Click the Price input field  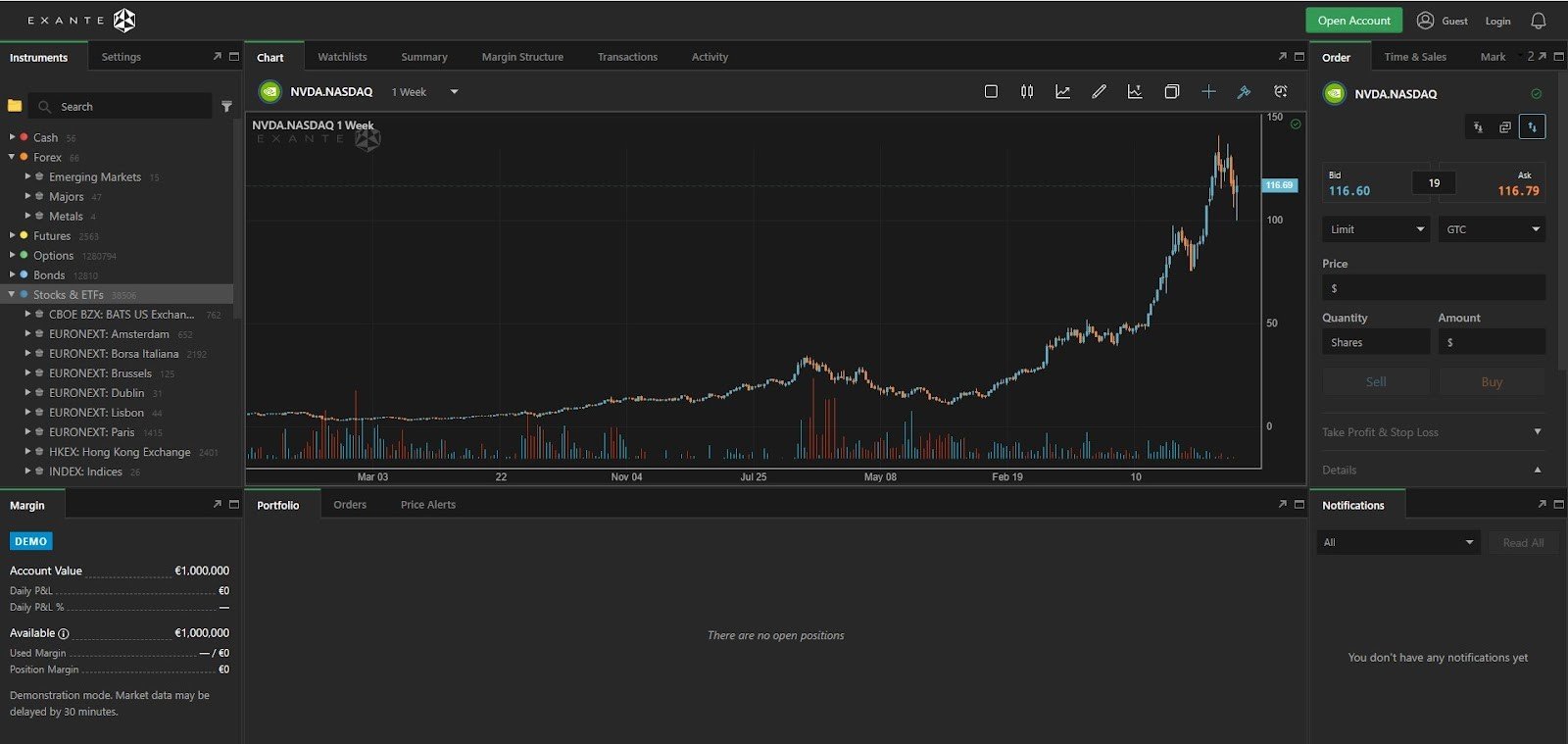coord(1433,288)
